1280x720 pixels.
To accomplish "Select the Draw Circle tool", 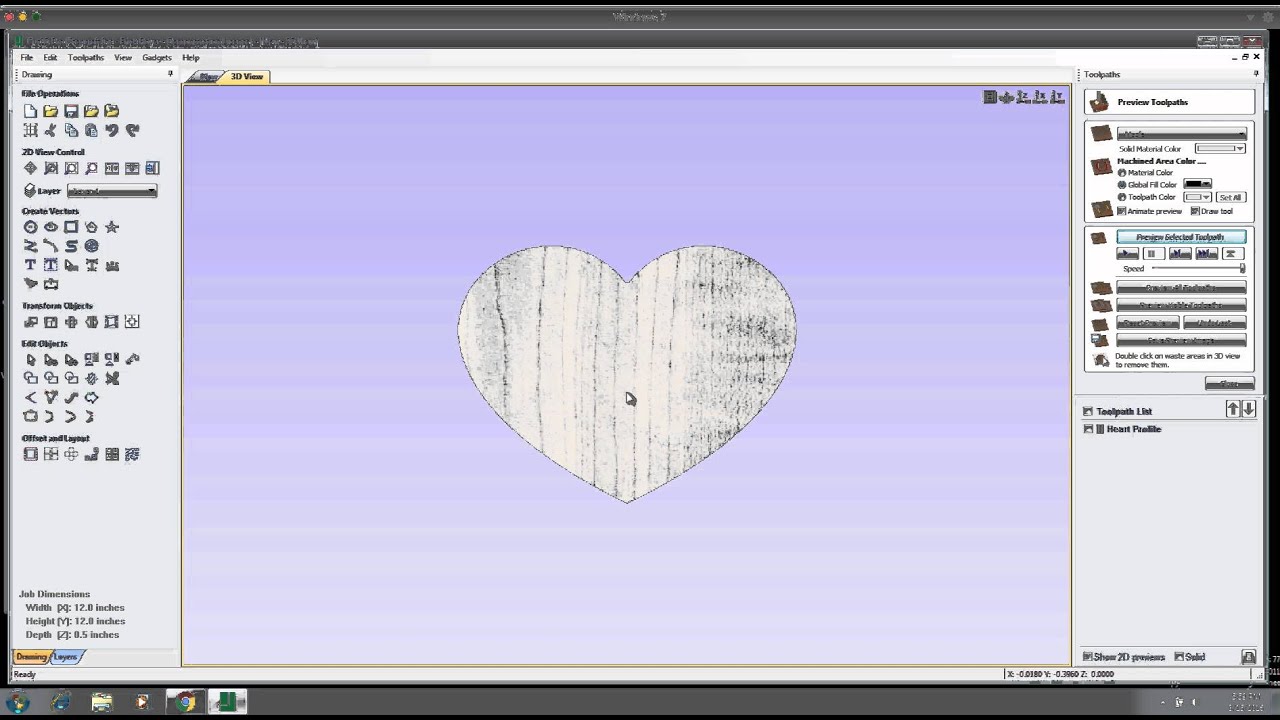I will point(30,227).
